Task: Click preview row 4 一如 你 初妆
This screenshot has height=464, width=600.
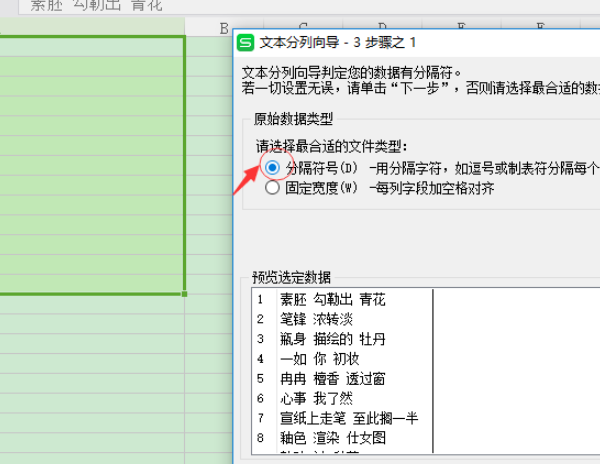Action: (320, 359)
